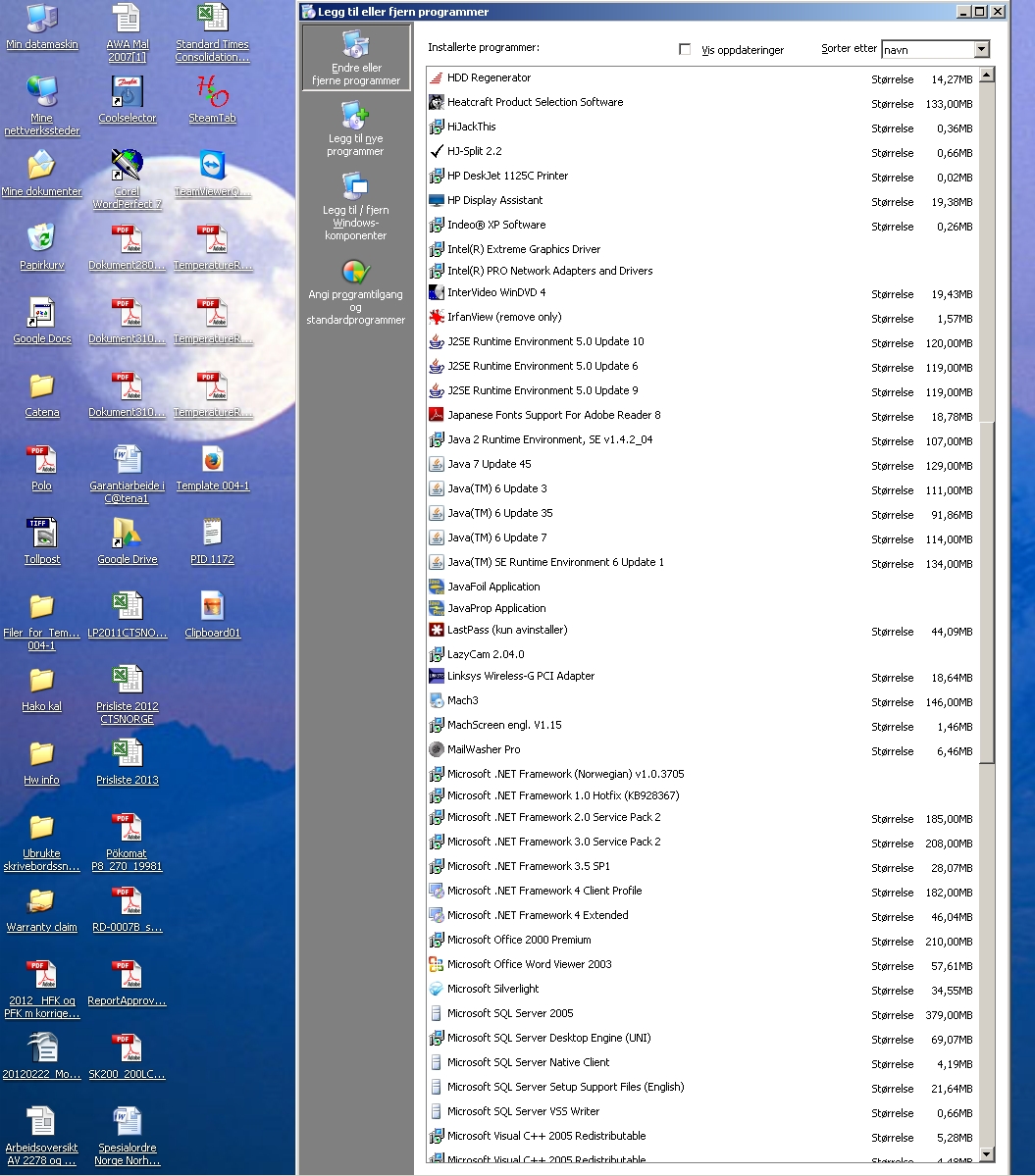Click Arbeidsoversikt AV 2278 document icon
This screenshot has height=1176, width=1035.
(42, 1135)
